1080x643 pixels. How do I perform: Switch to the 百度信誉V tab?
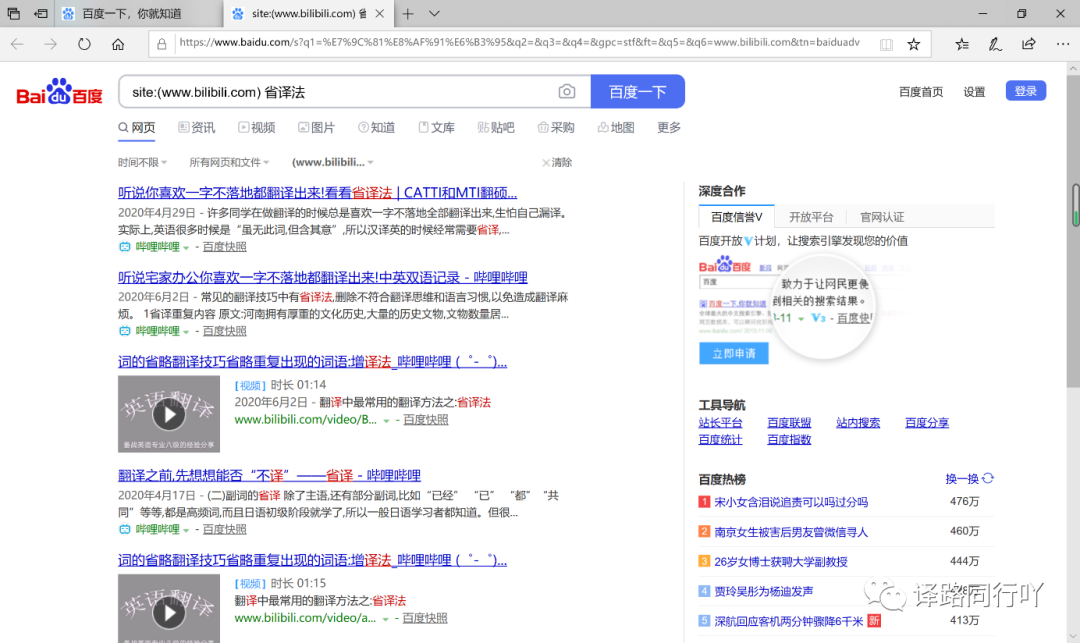736,217
